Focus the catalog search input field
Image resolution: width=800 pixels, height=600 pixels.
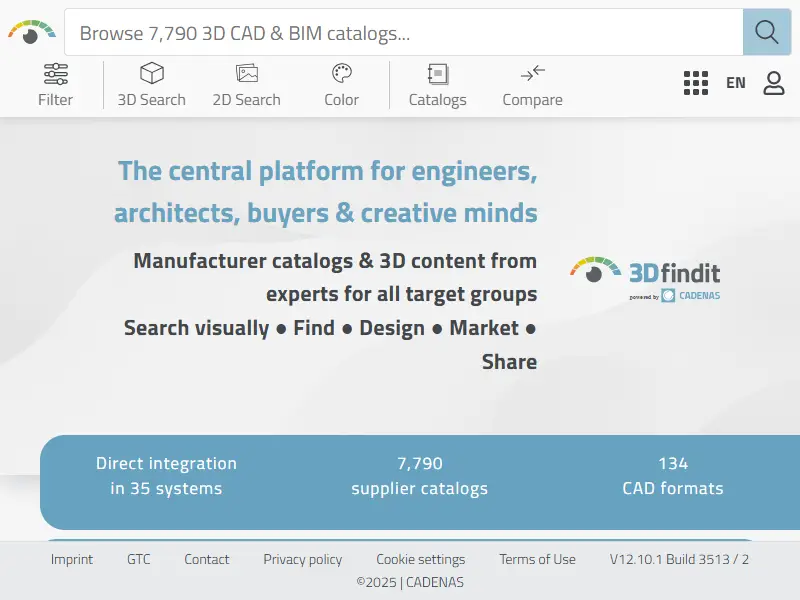[404, 32]
